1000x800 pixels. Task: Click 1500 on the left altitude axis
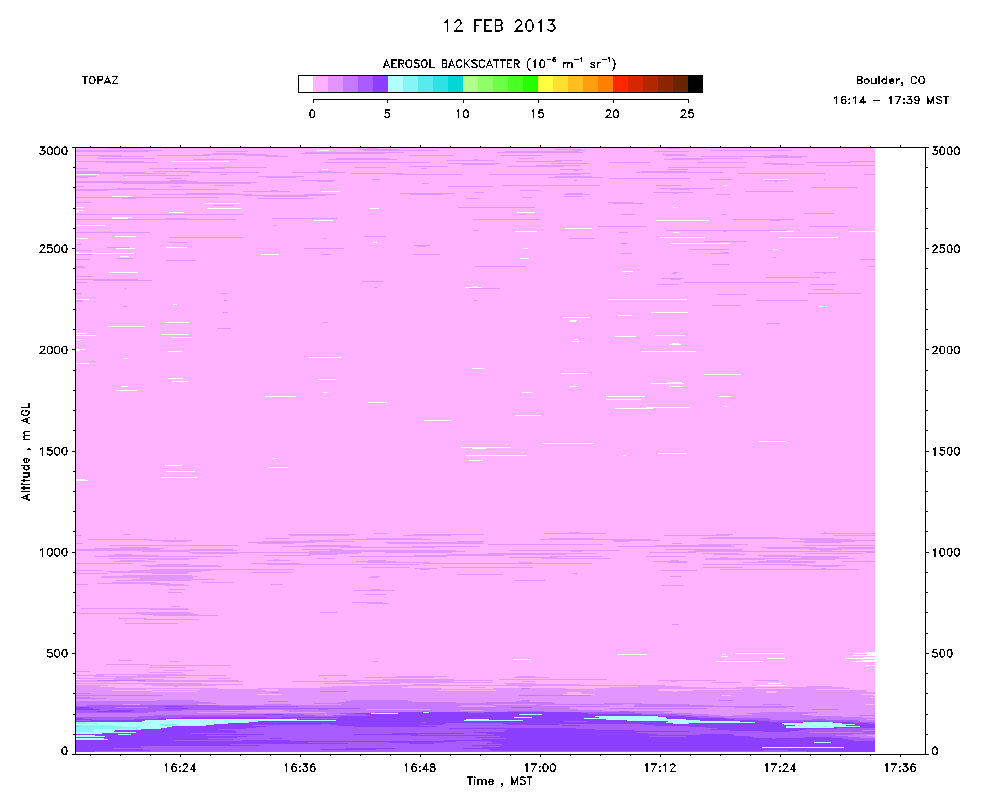pyautogui.click(x=54, y=452)
